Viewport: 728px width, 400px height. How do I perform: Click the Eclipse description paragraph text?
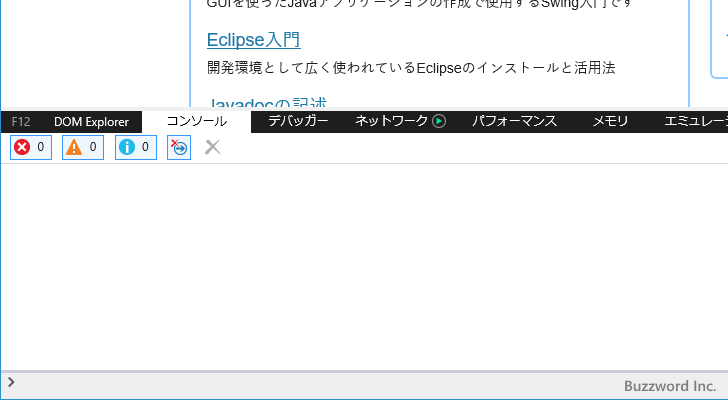pyautogui.click(x=411, y=68)
